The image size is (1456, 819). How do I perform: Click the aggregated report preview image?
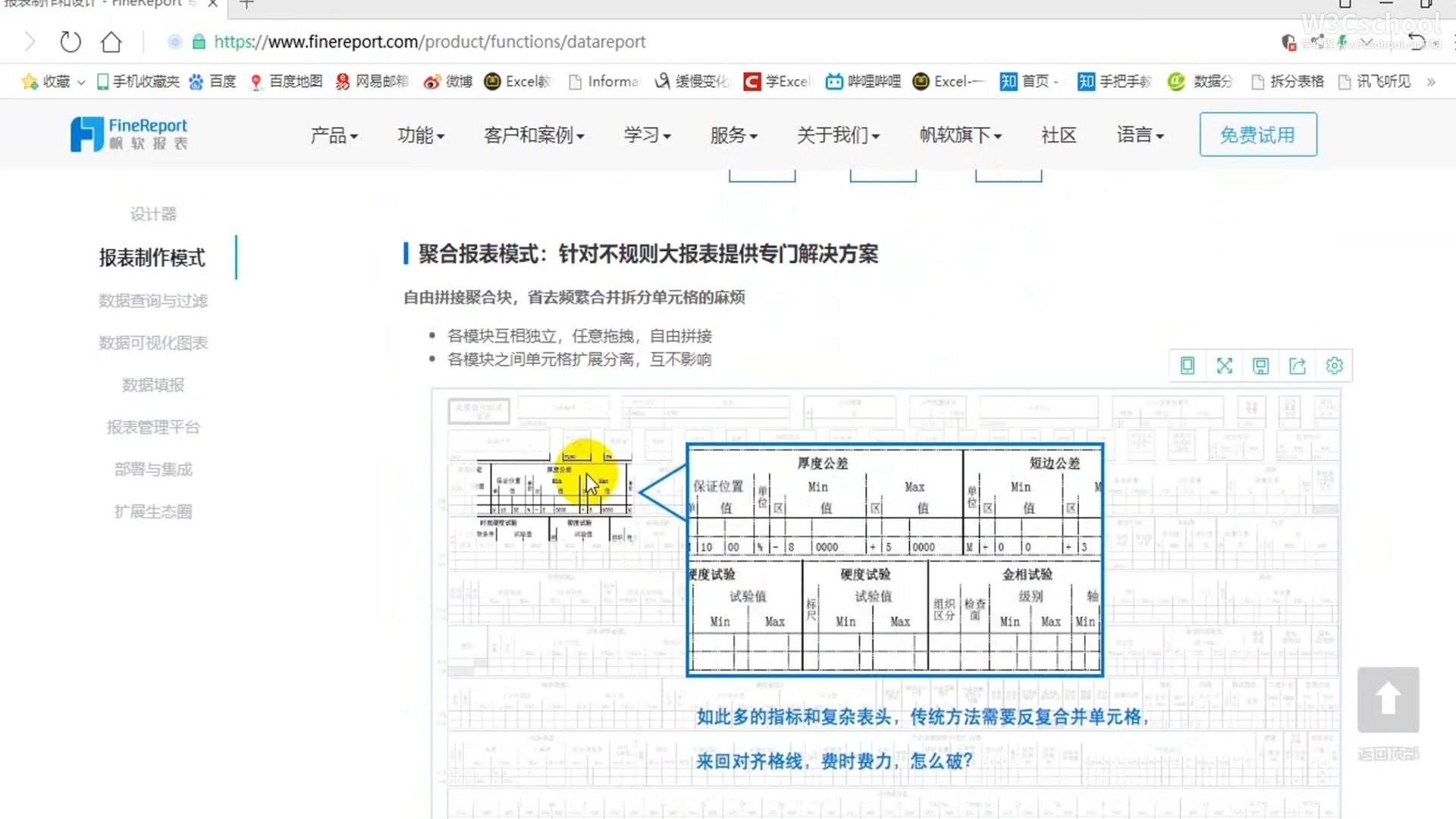[886, 603]
